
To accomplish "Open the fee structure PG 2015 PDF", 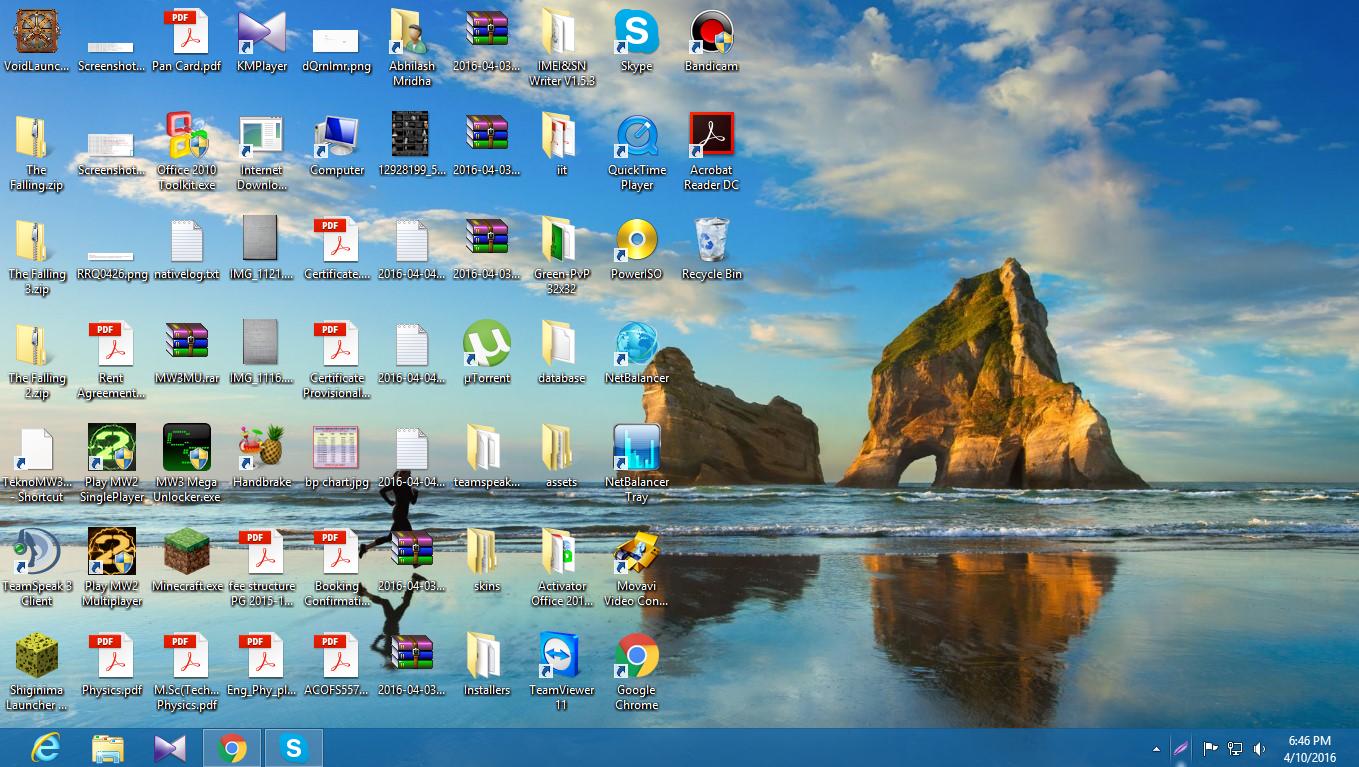I will point(262,568).
